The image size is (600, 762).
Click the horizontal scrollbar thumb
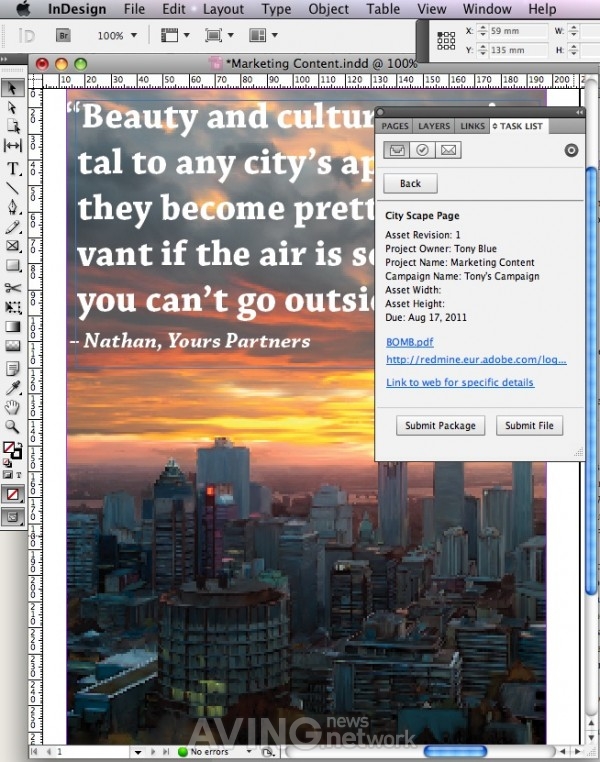(x=455, y=752)
